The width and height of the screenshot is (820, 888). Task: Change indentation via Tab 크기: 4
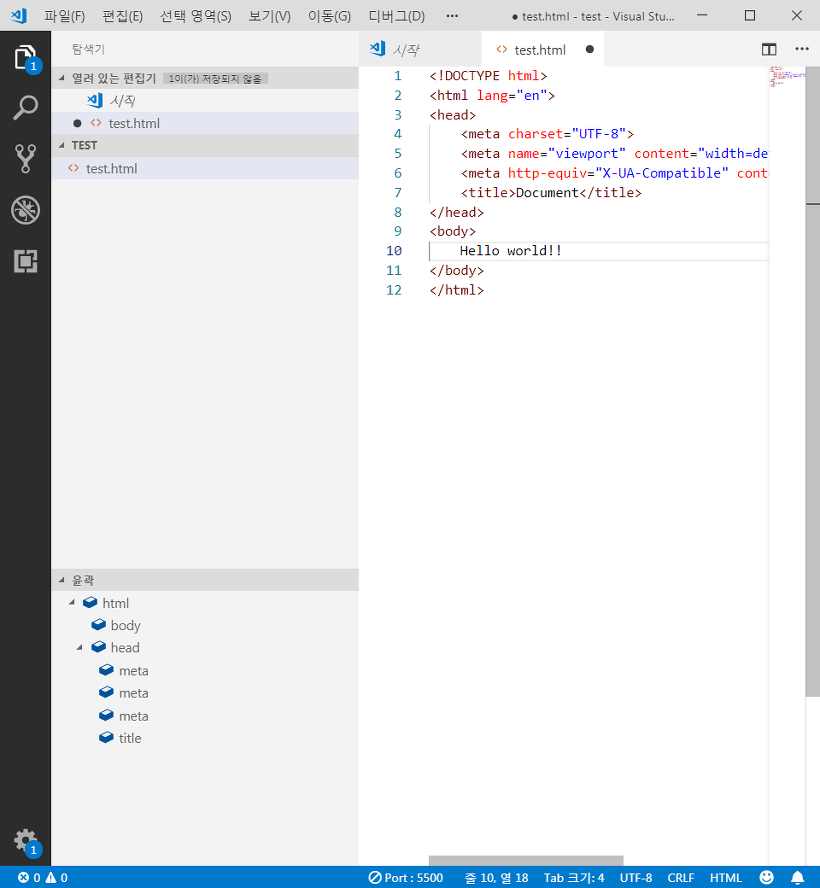click(x=574, y=877)
